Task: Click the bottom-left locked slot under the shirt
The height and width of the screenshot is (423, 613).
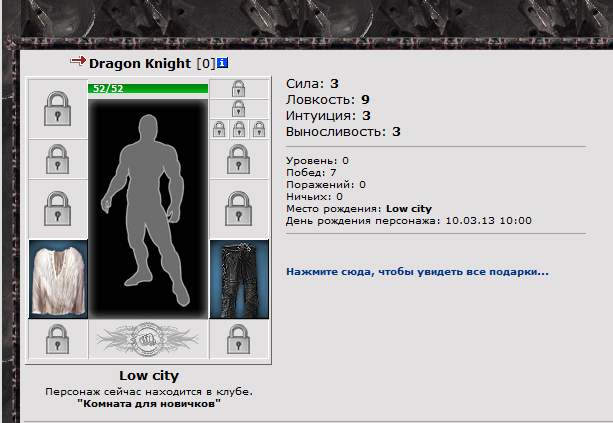Action: pos(58,339)
